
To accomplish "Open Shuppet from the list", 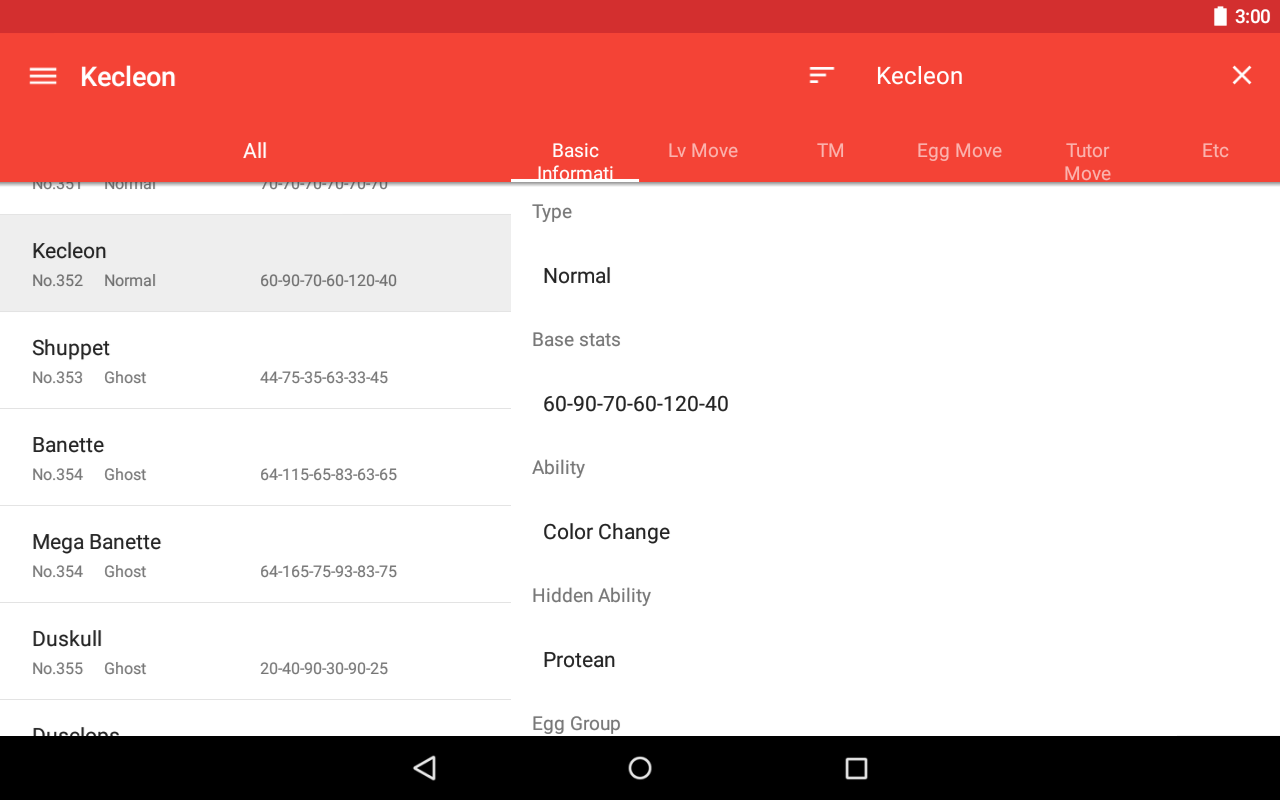I will point(255,360).
